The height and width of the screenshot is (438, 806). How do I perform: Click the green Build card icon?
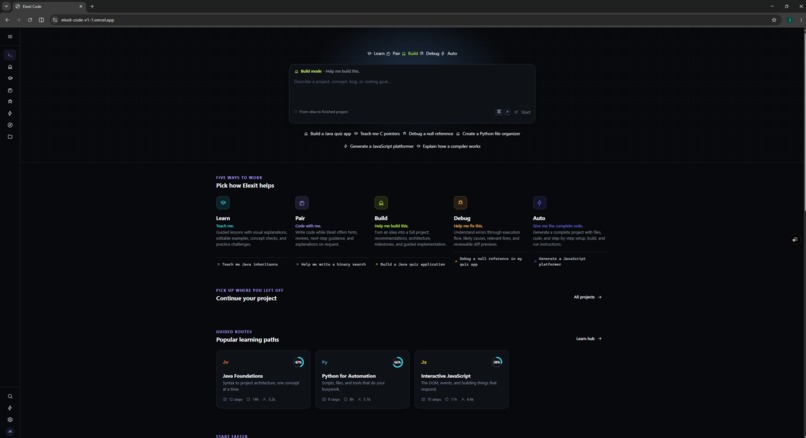[x=381, y=203]
